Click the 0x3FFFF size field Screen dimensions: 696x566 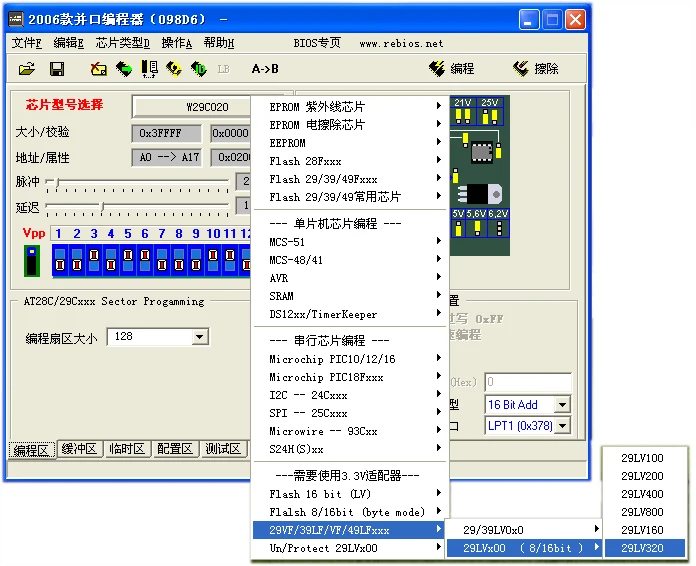pos(166,133)
